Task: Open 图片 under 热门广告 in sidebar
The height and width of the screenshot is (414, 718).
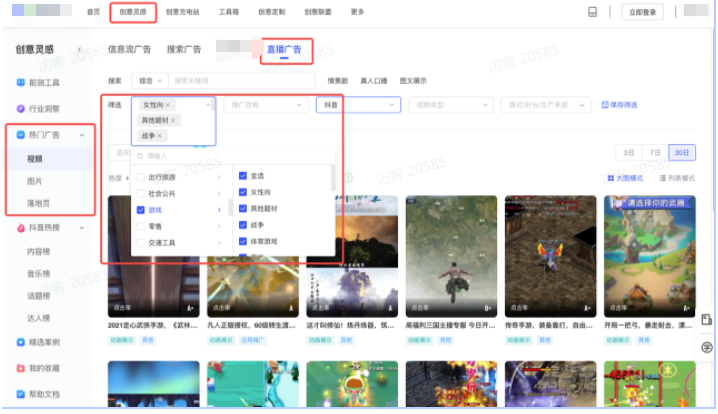Action: click(34, 181)
